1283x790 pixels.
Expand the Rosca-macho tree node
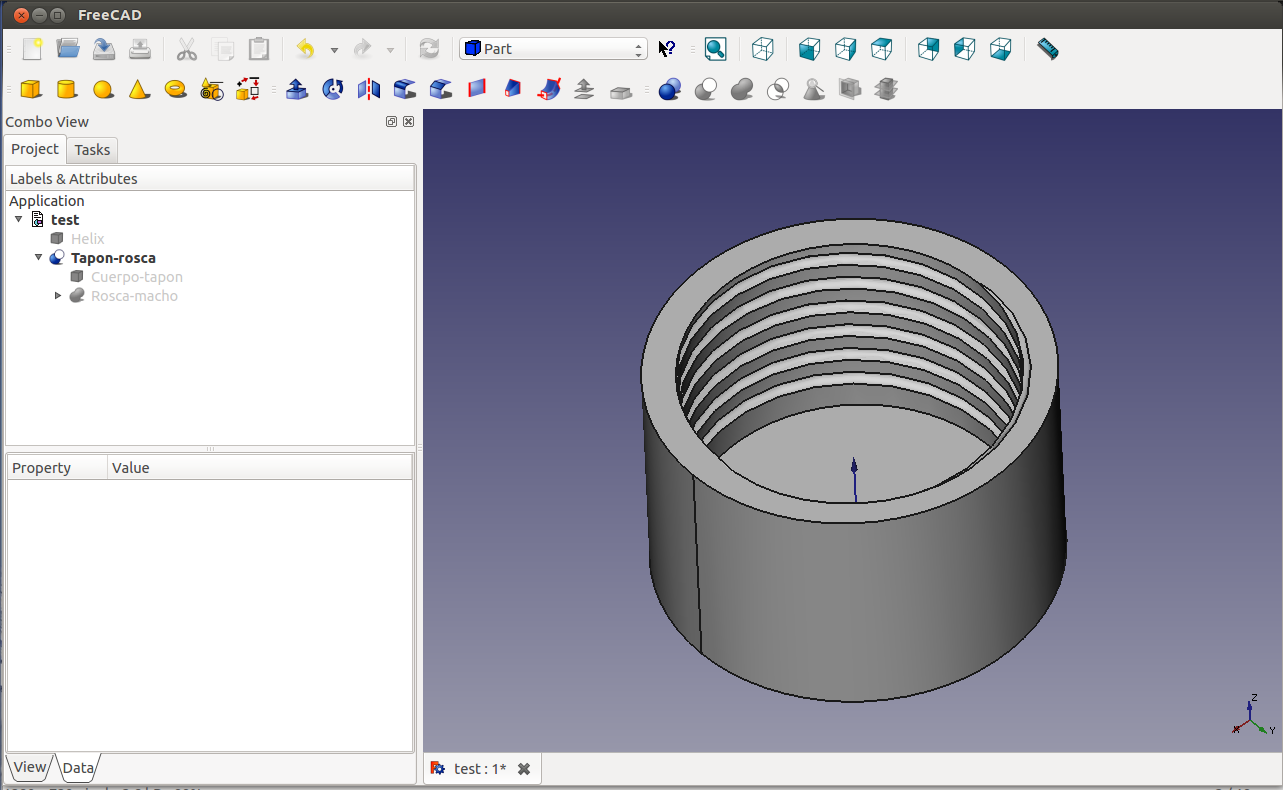pyautogui.click(x=58, y=296)
